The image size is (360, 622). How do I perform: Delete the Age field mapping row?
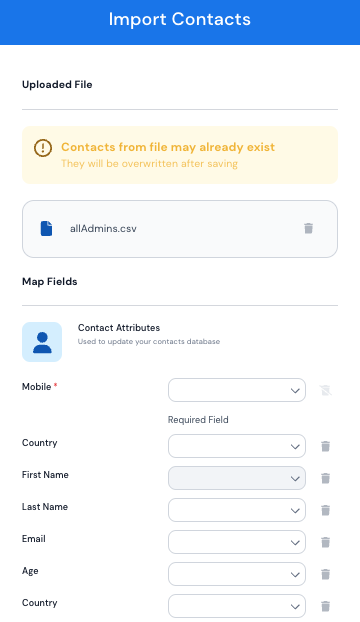(x=326, y=574)
